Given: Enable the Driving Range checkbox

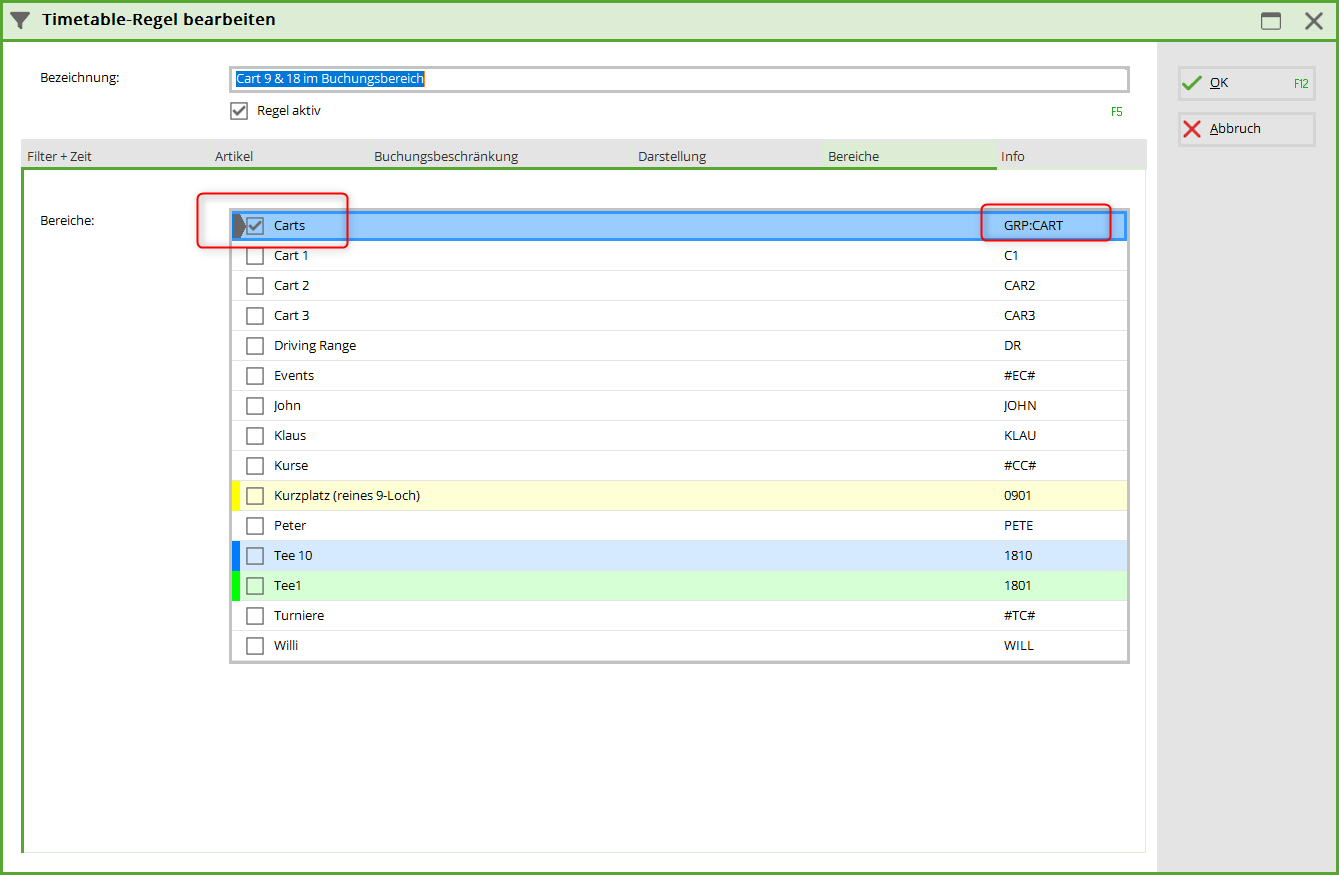Looking at the screenshot, I should click(255, 346).
